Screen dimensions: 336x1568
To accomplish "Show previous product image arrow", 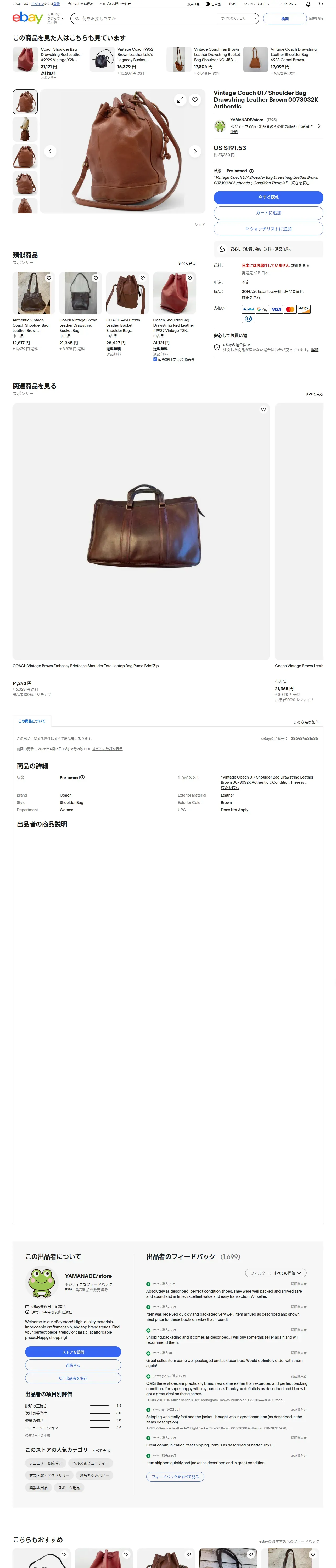I will pyautogui.click(x=50, y=151).
